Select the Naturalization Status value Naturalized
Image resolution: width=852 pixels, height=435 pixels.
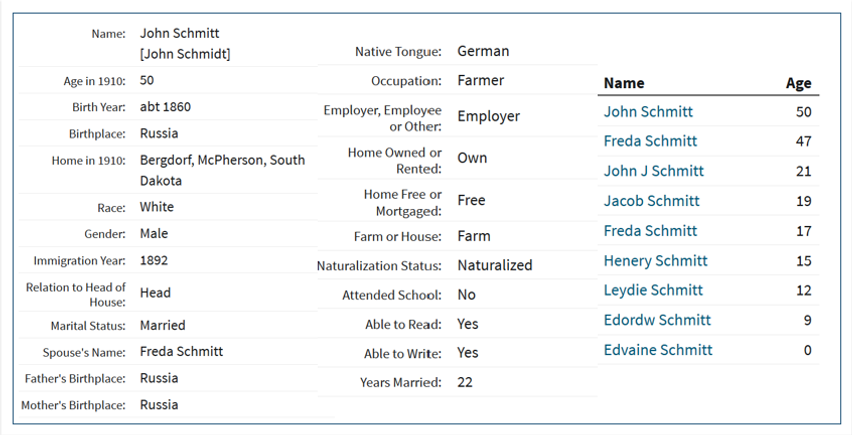[x=494, y=265]
